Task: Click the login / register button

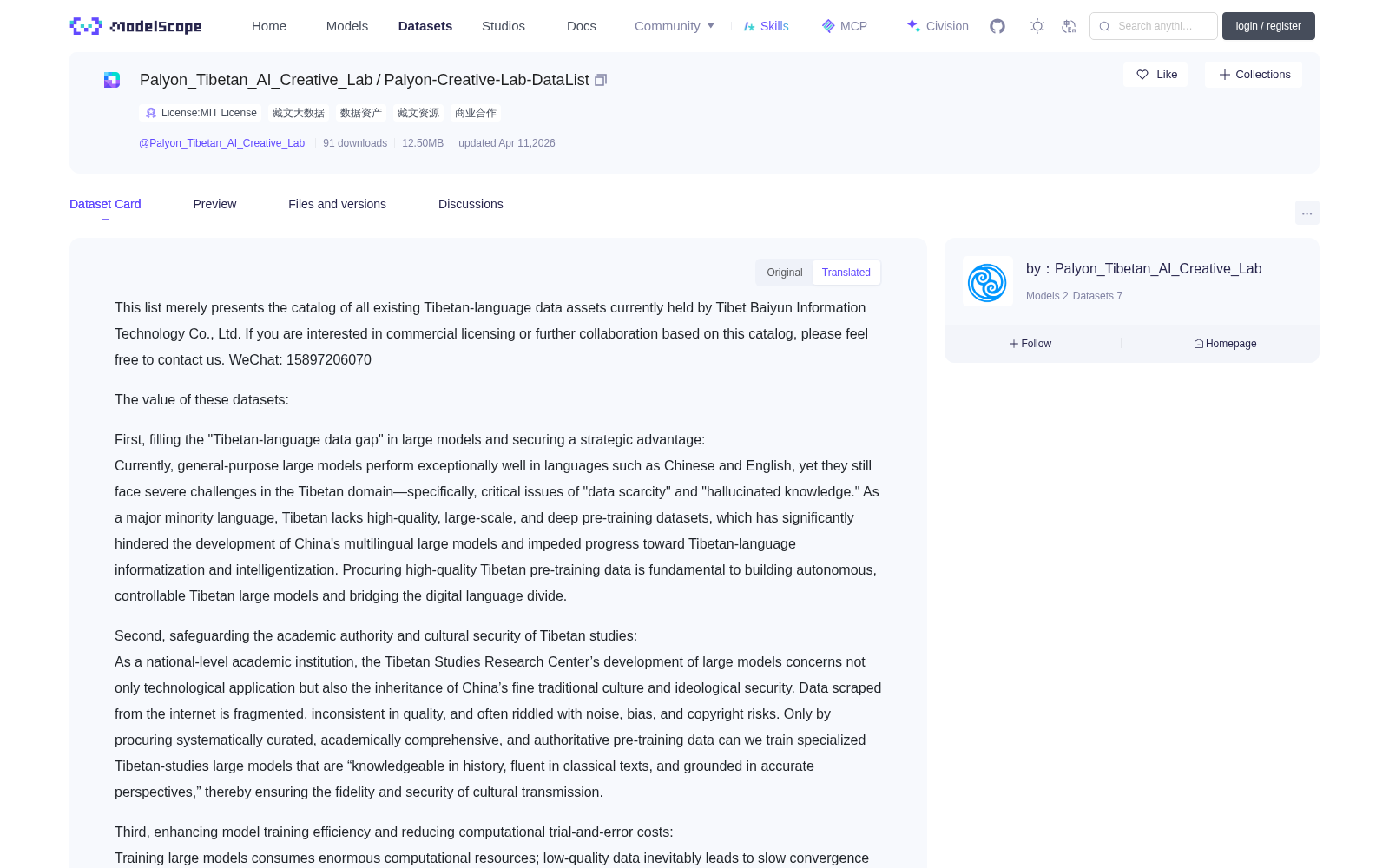Action: click(1268, 26)
